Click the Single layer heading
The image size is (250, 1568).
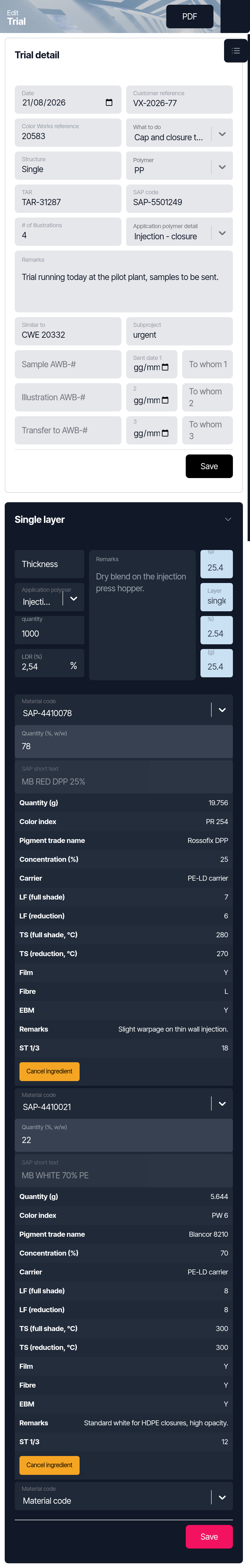click(x=40, y=519)
